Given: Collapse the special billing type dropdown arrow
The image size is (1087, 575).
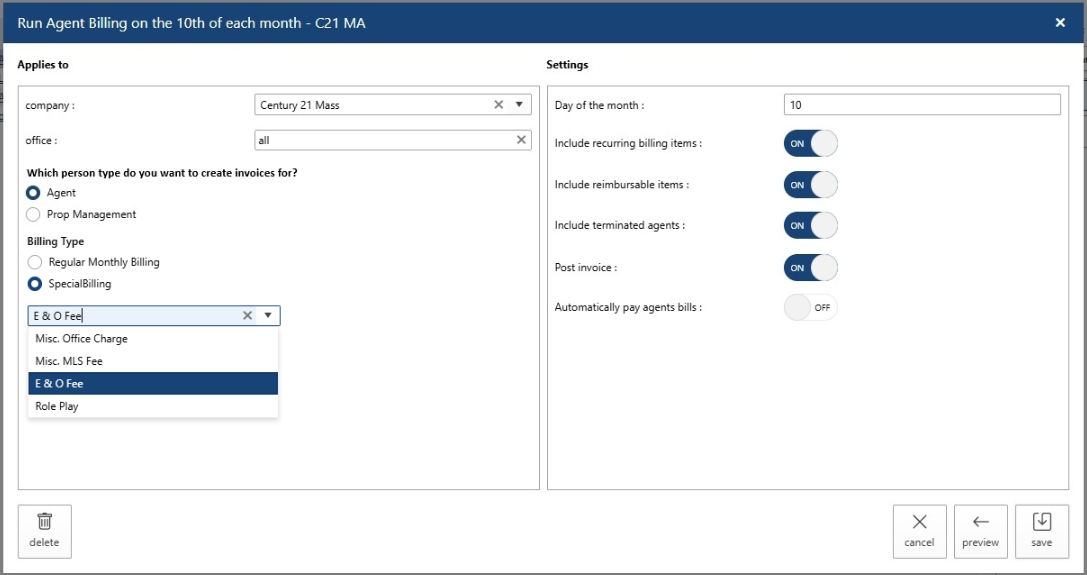Looking at the screenshot, I should (x=268, y=316).
